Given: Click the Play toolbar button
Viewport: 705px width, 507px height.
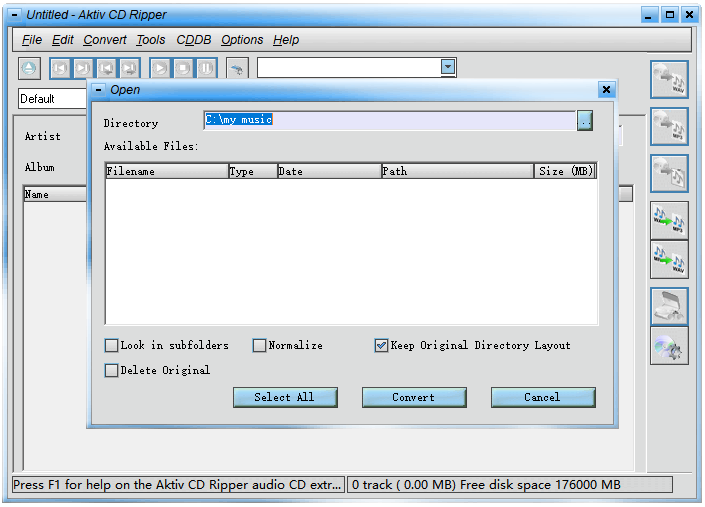Looking at the screenshot, I should click(160, 68).
